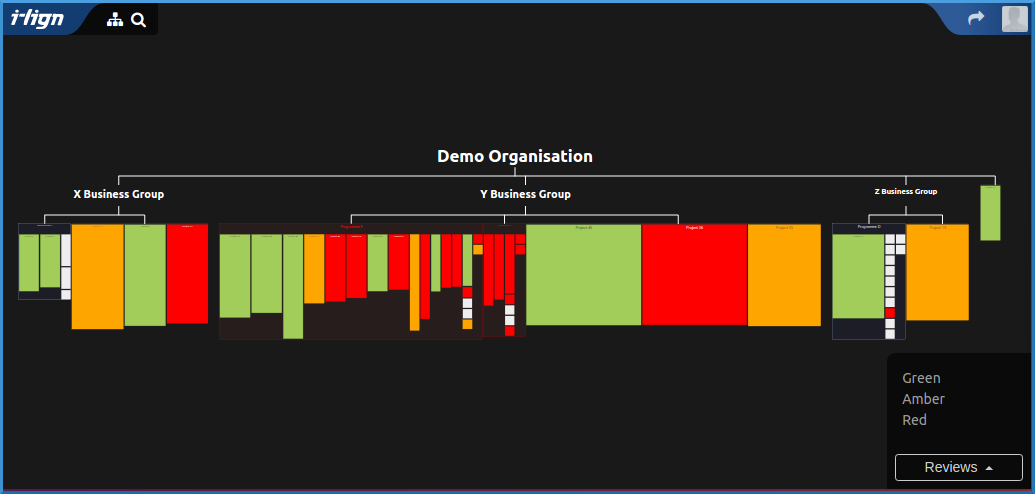Open the organisation hierarchy icon
The image size is (1035, 494).
coord(115,20)
